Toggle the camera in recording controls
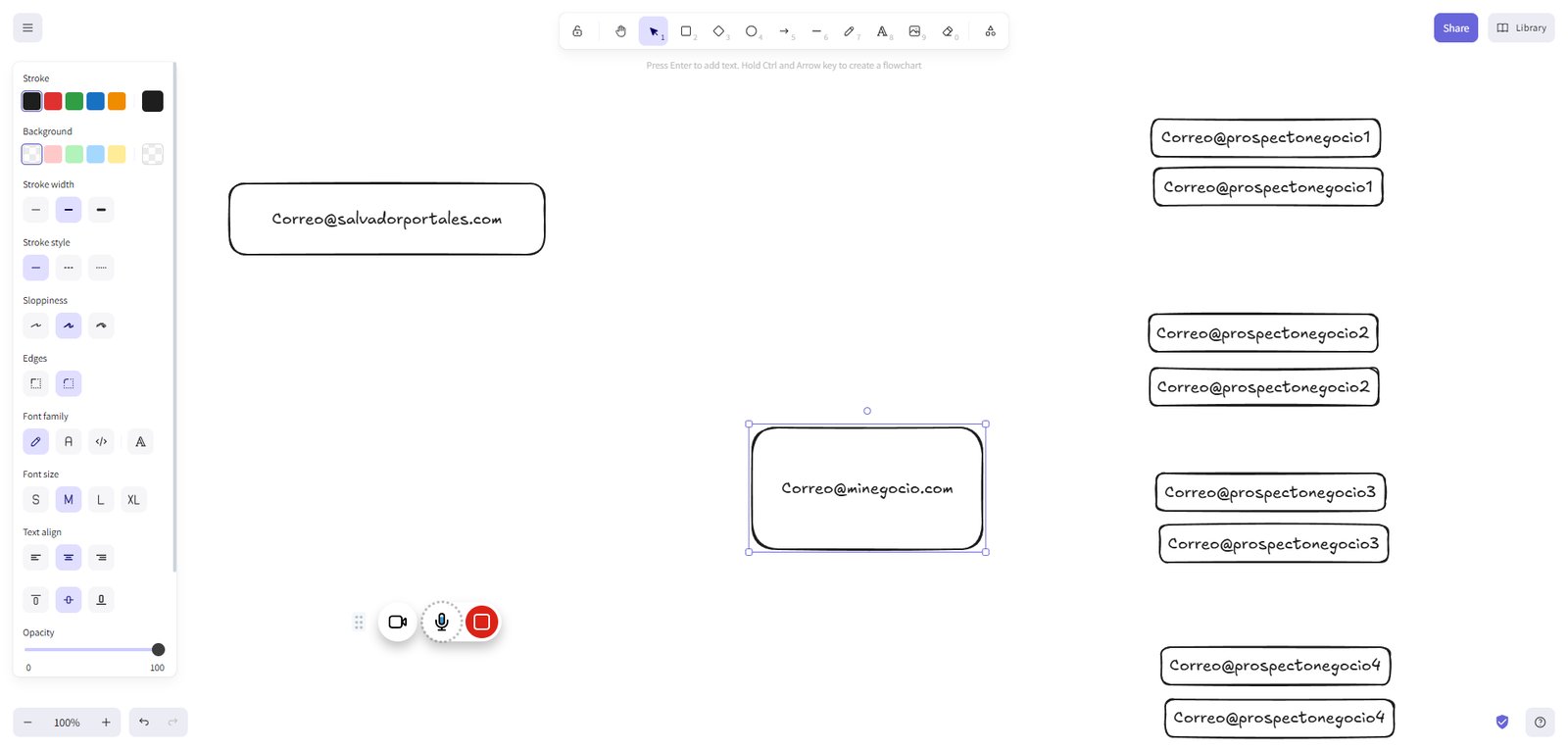This screenshot has height=750, width=1568. click(x=398, y=622)
